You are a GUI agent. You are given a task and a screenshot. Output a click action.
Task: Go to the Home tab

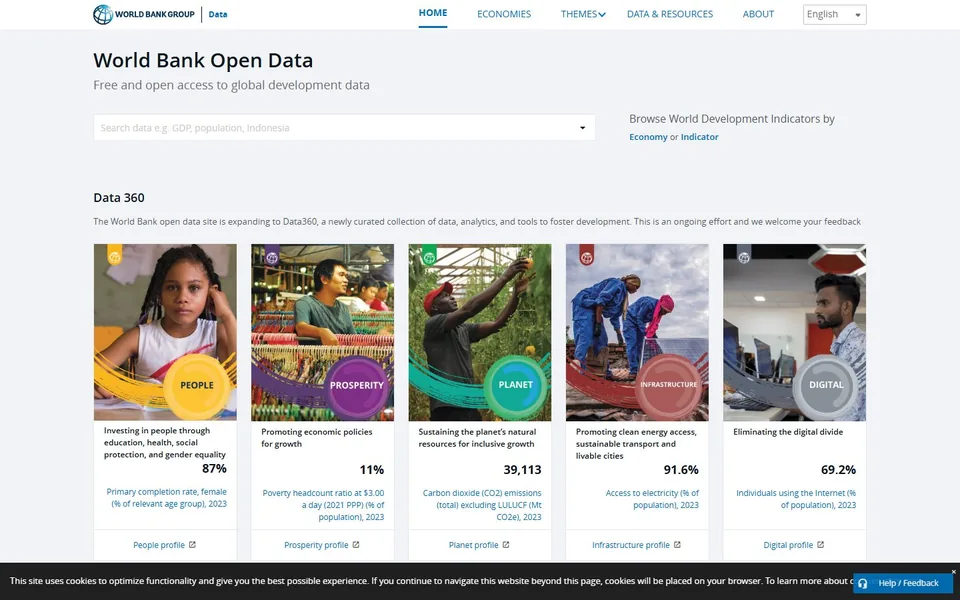coord(433,13)
